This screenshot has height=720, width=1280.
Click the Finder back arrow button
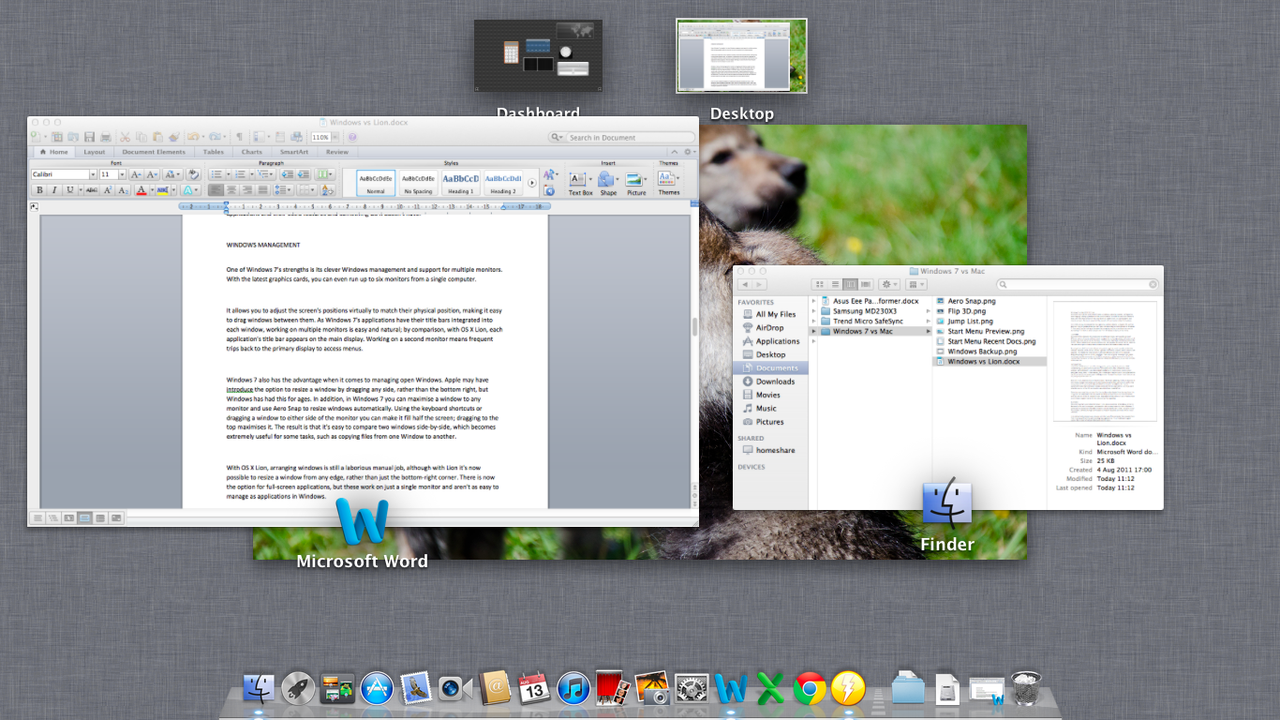pyautogui.click(x=745, y=284)
